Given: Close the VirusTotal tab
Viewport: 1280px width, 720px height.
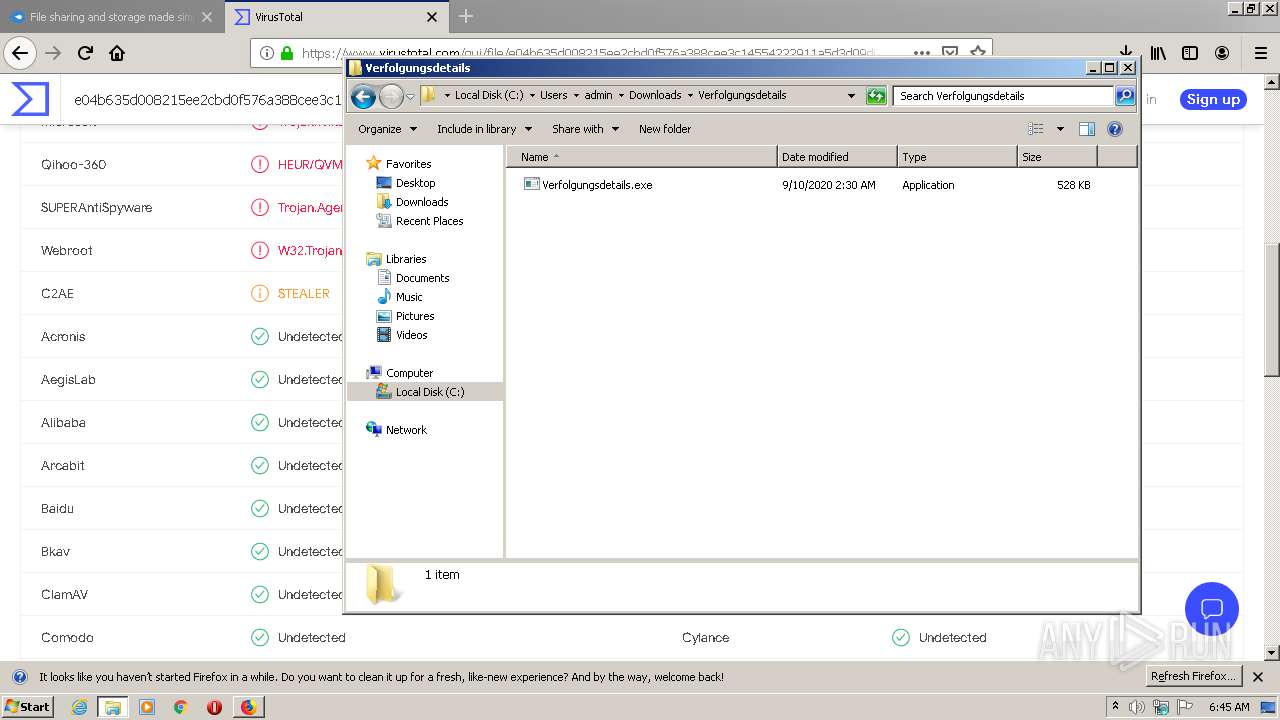Looking at the screenshot, I should 432,17.
